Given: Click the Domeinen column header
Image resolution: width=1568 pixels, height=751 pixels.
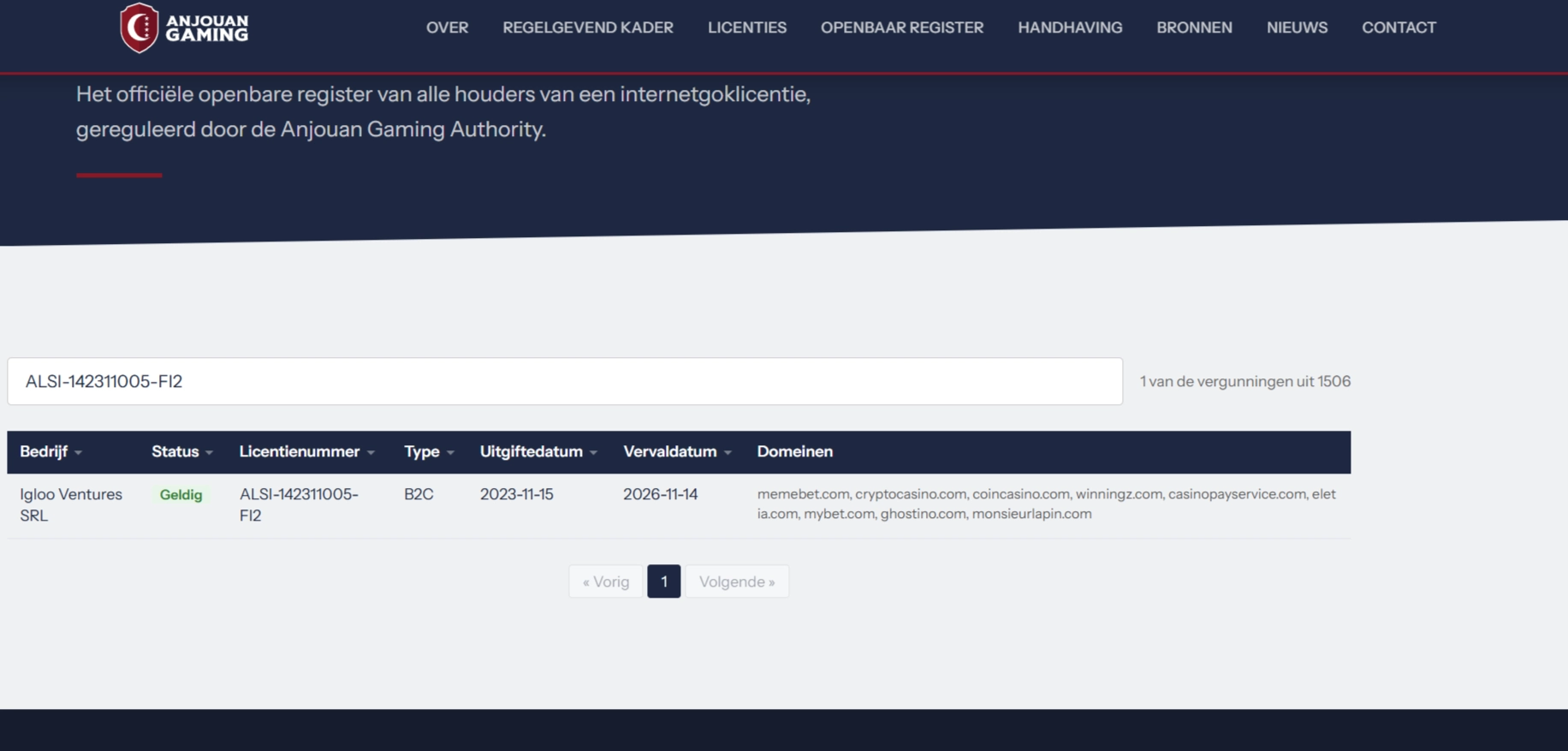Looking at the screenshot, I should point(794,451).
